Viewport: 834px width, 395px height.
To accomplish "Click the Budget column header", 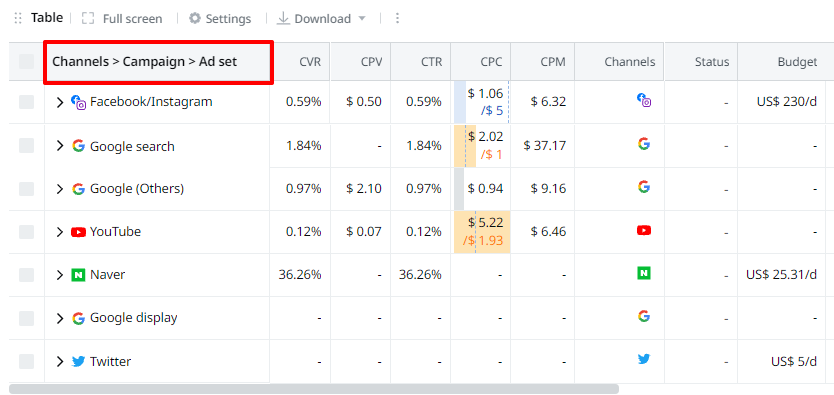I will click(x=781, y=62).
